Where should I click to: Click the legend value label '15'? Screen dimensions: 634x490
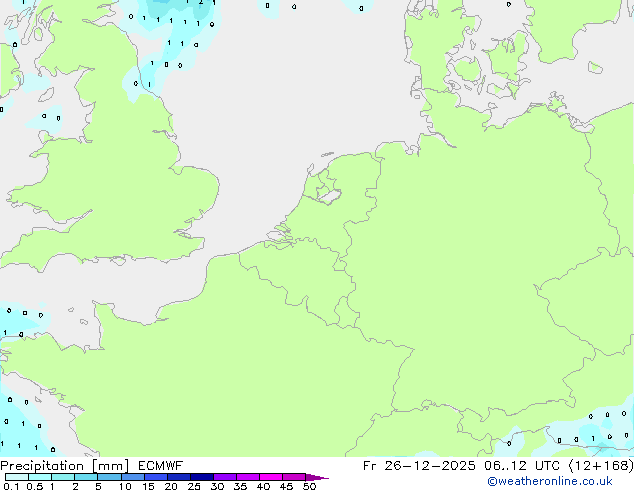pyautogui.click(x=148, y=486)
